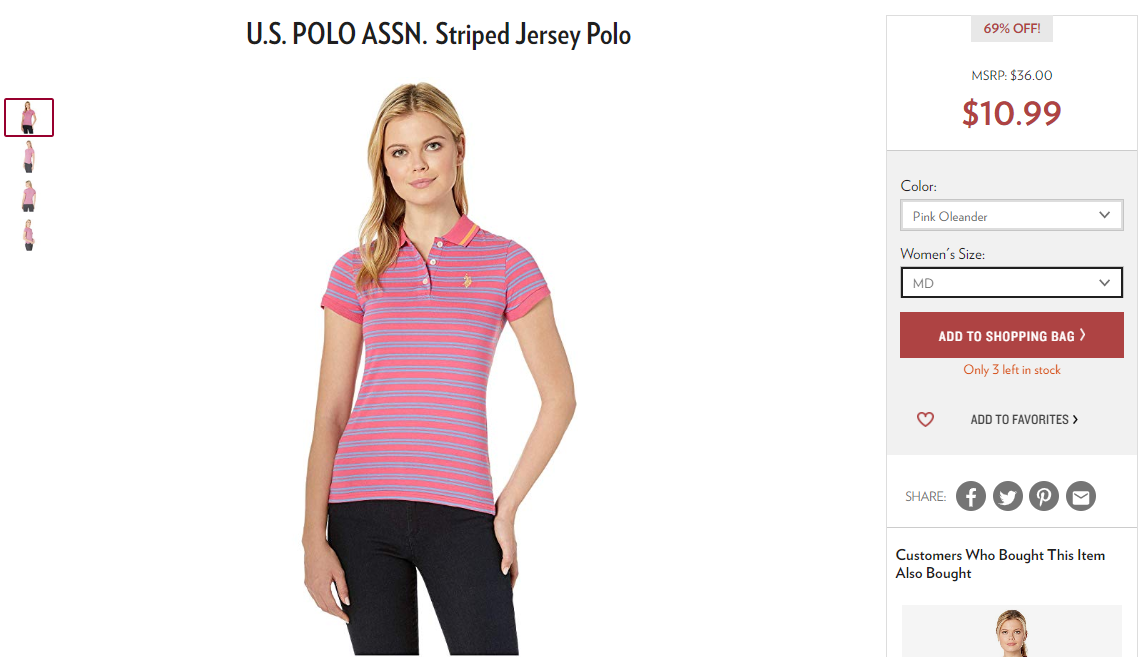Click arrow beside Add to Favorites
Image resolution: width=1147 pixels, height=657 pixels.
1075,419
